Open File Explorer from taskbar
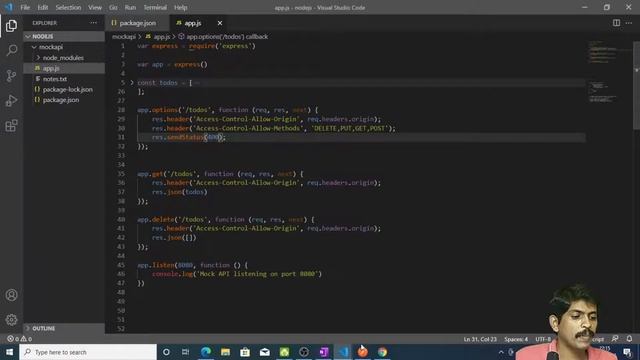Viewport: 640px width, 360px height. tap(225, 352)
